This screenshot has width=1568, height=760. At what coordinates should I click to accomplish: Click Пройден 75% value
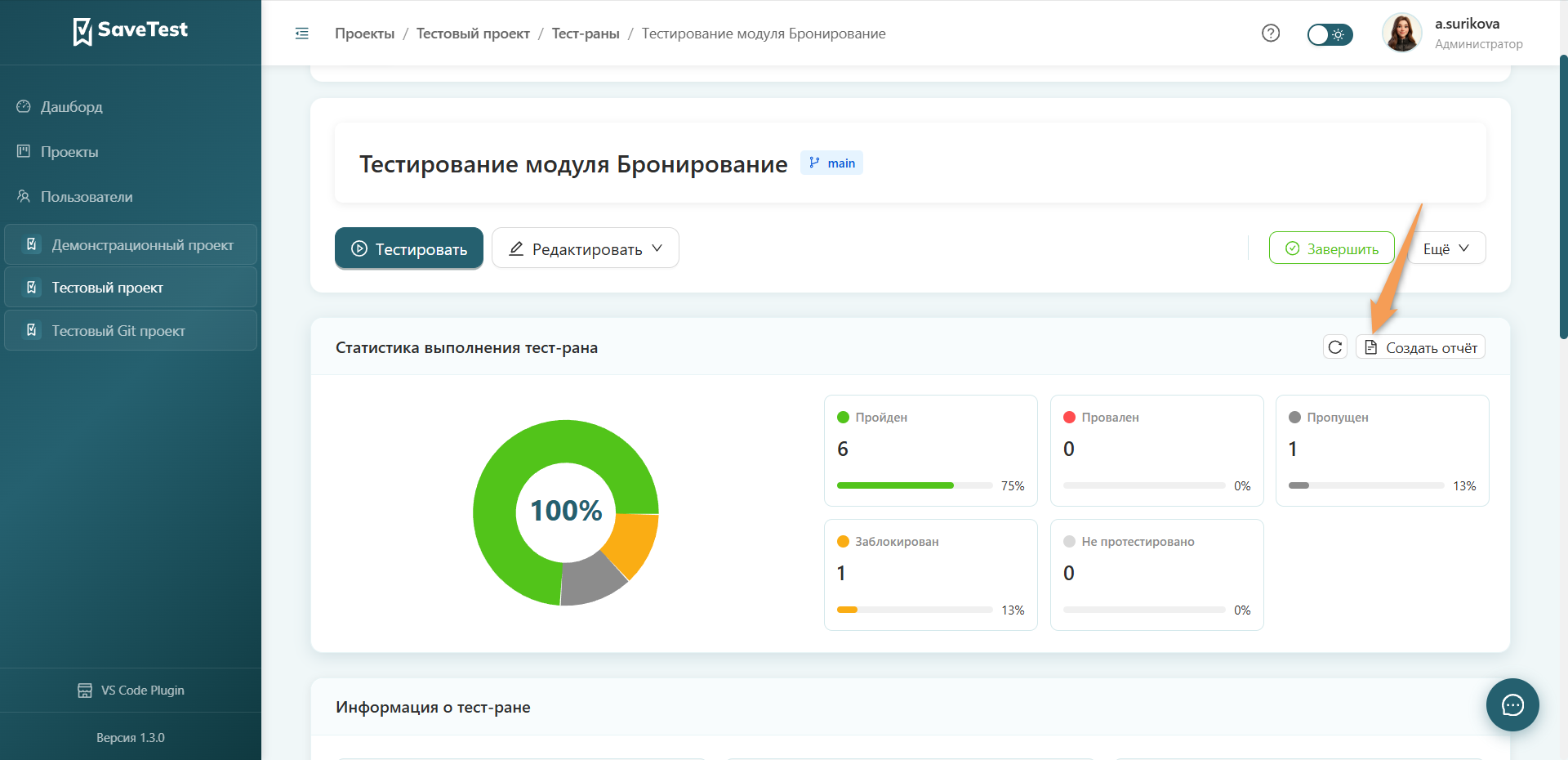1013,486
